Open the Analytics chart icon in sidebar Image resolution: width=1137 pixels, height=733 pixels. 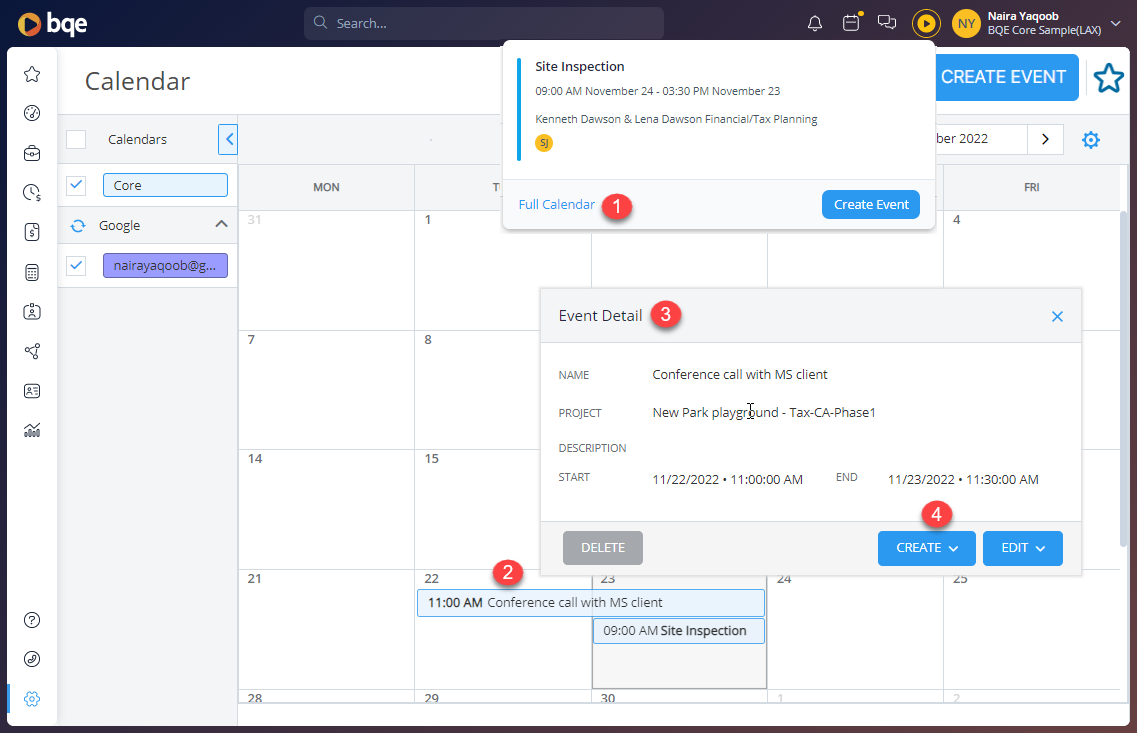click(31, 430)
